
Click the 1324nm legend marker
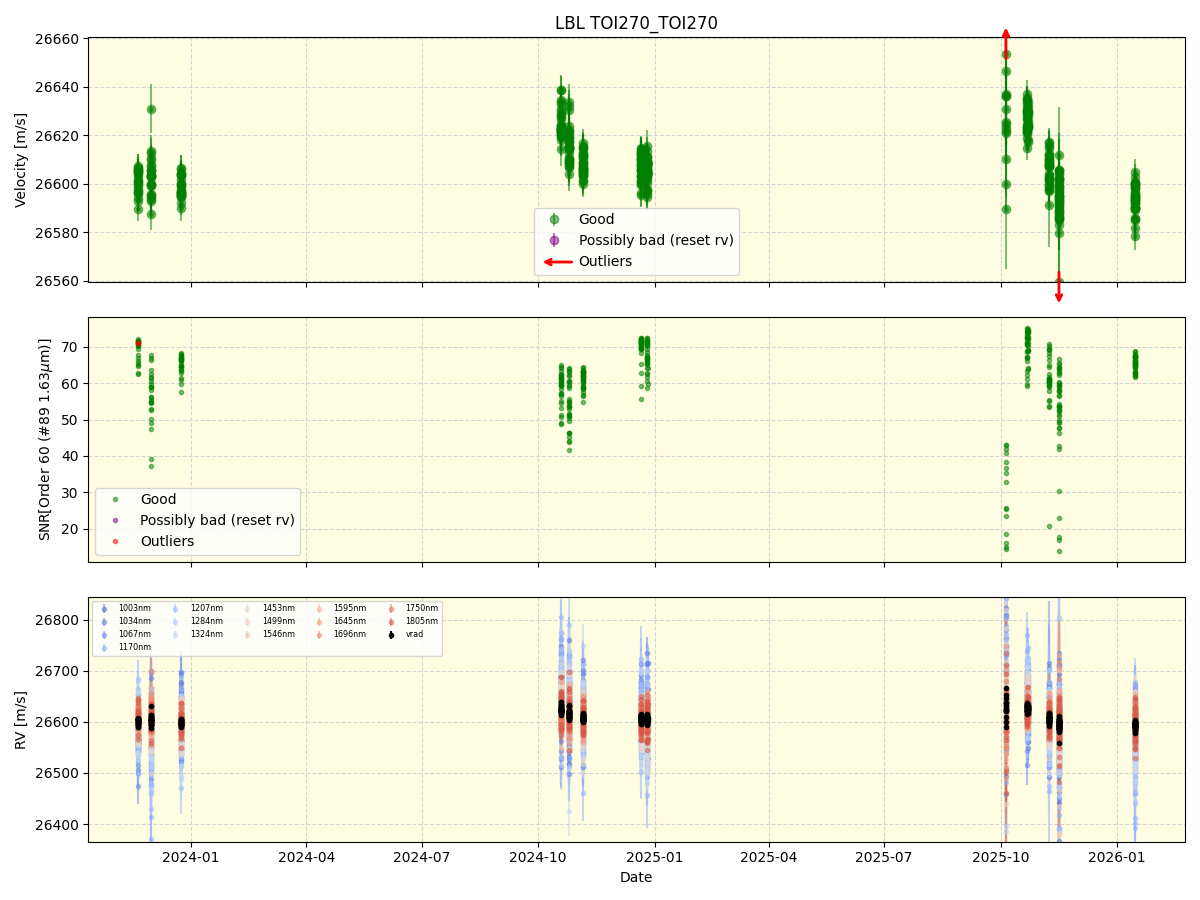[176, 634]
